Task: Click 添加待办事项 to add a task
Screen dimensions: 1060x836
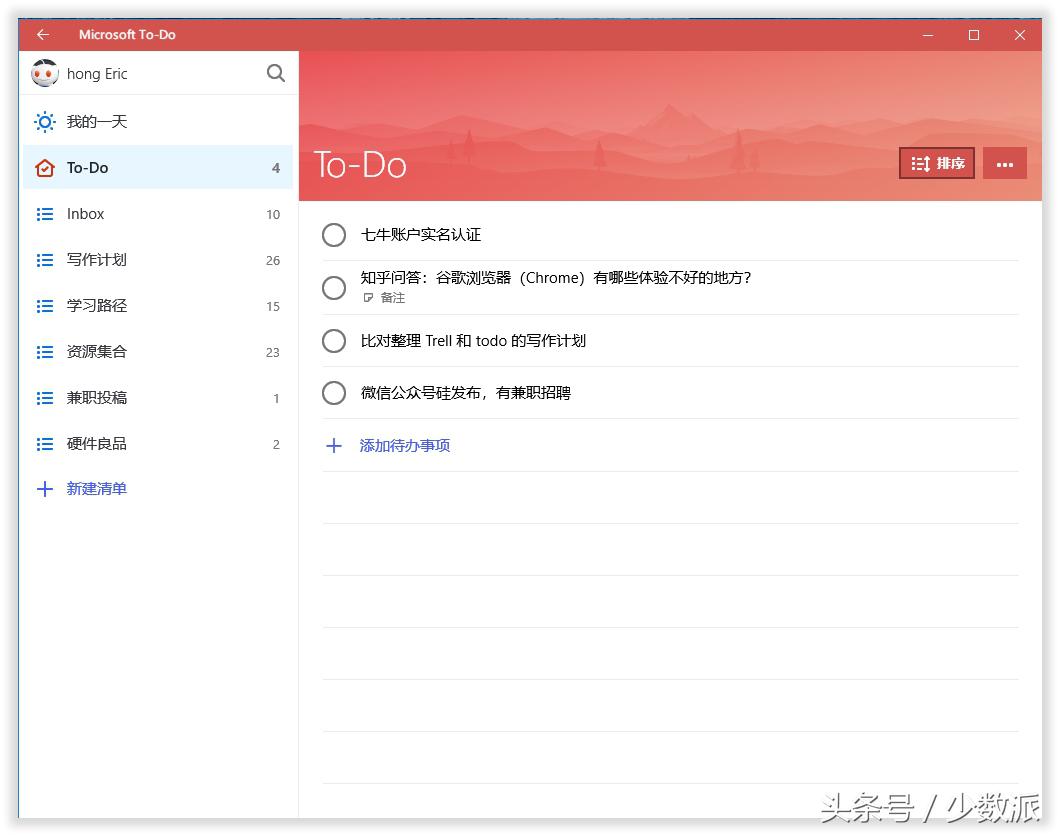Action: point(405,445)
